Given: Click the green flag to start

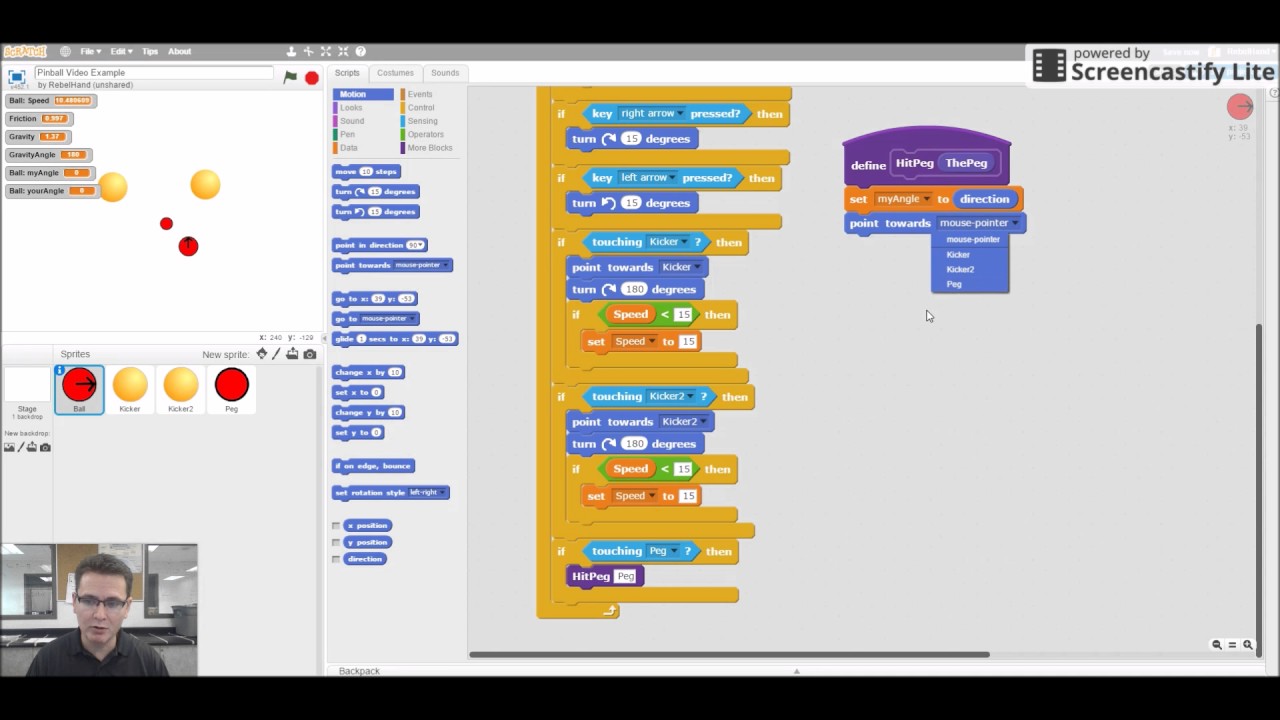Looking at the screenshot, I should pyautogui.click(x=290, y=77).
